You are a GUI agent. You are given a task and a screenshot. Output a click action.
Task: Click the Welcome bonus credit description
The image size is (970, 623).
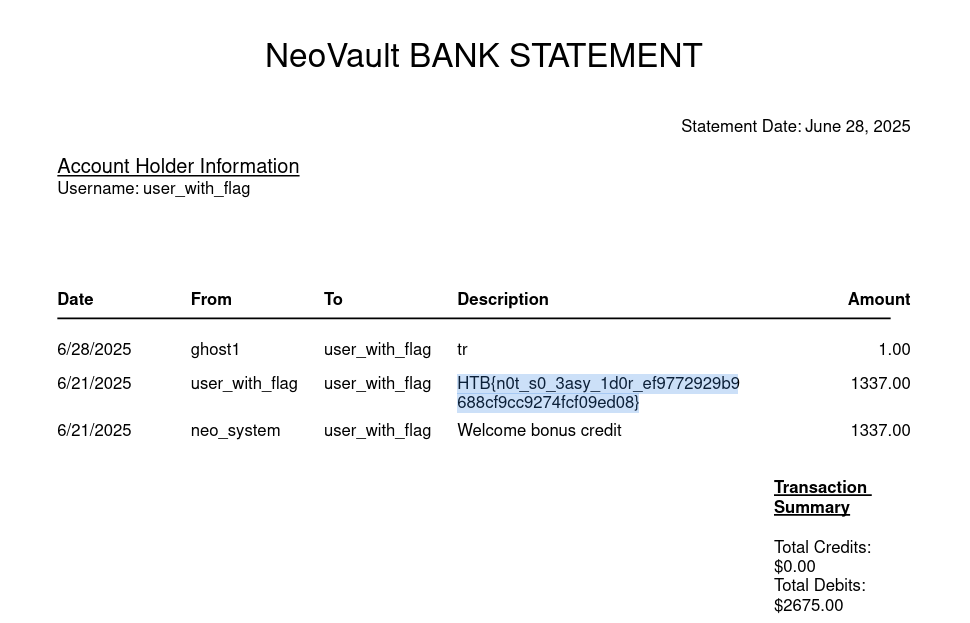coord(539,431)
